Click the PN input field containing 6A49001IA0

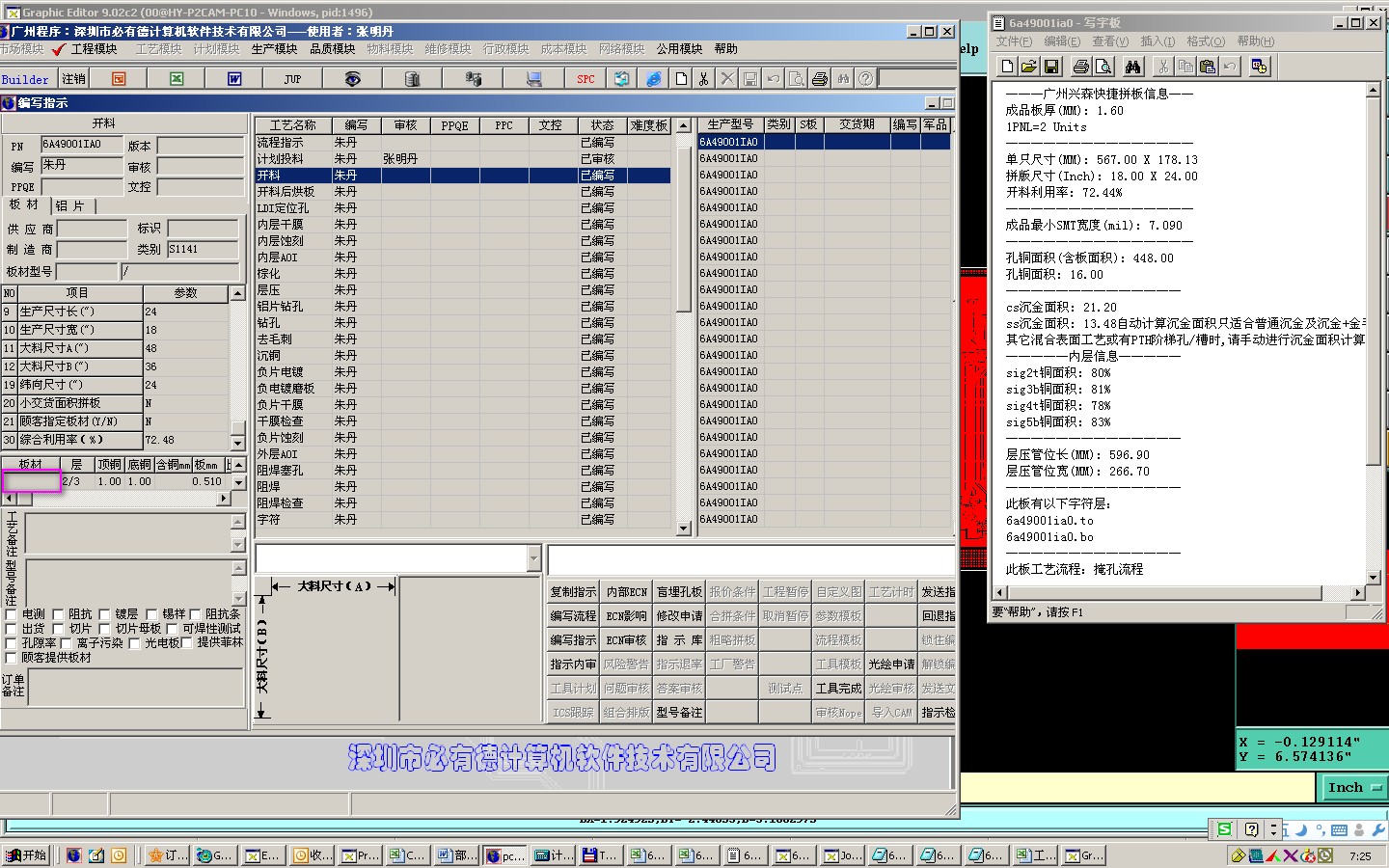click(81, 145)
